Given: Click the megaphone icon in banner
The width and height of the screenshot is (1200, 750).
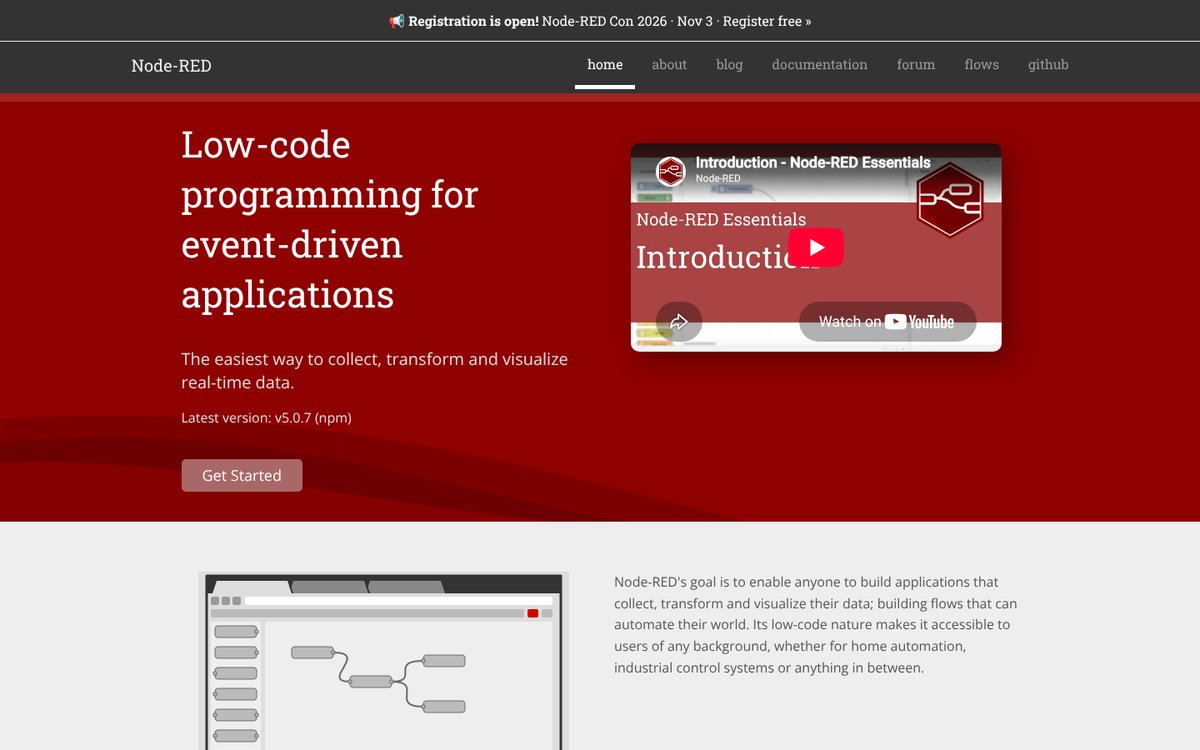Looking at the screenshot, I should coord(396,21).
